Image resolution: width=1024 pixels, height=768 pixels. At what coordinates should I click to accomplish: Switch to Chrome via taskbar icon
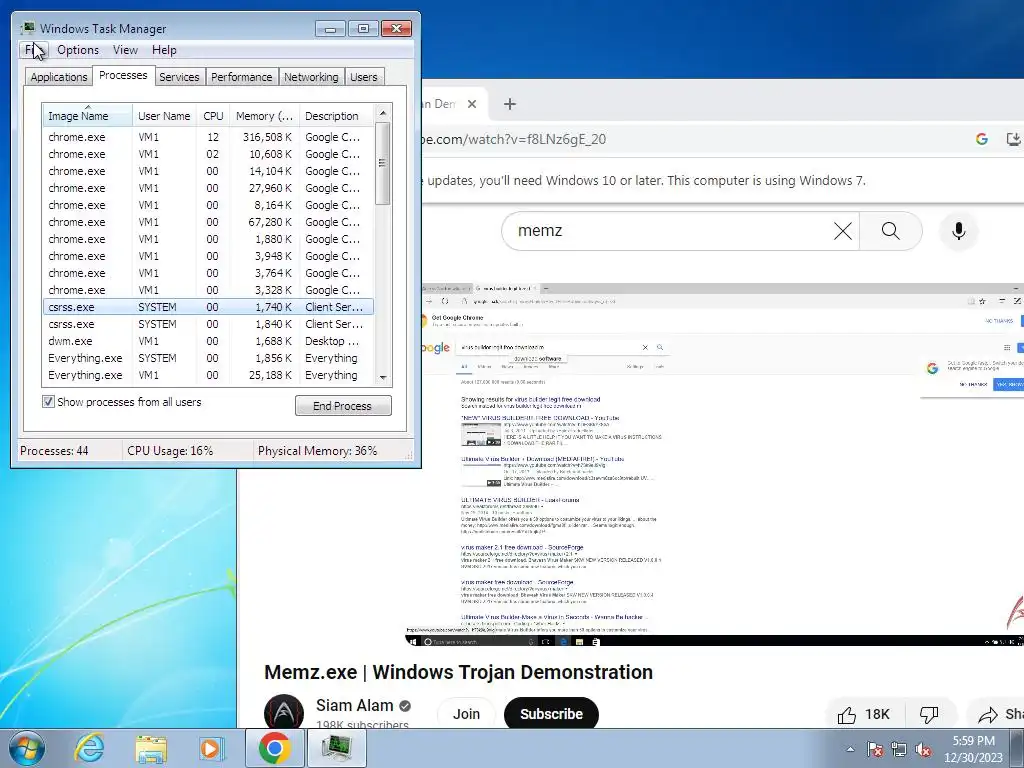pos(274,748)
